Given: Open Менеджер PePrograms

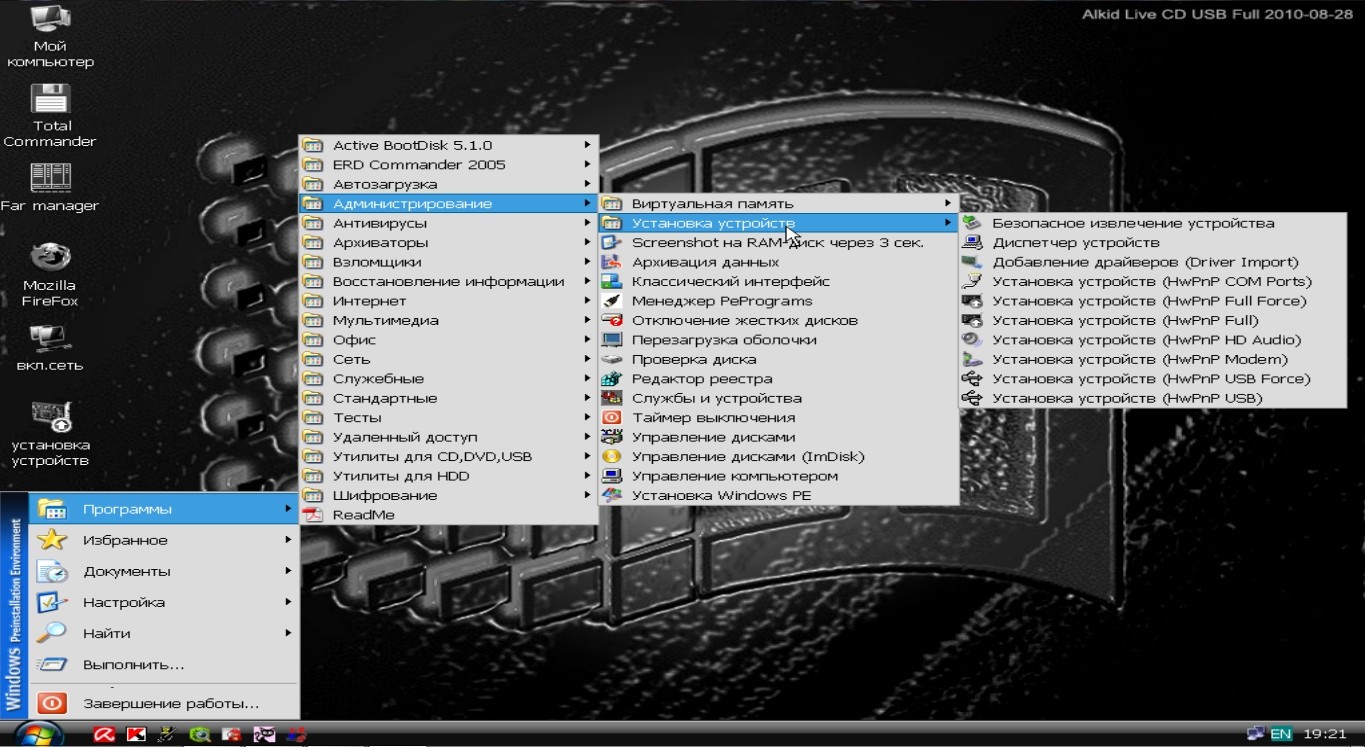Looking at the screenshot, I should 778,301.
